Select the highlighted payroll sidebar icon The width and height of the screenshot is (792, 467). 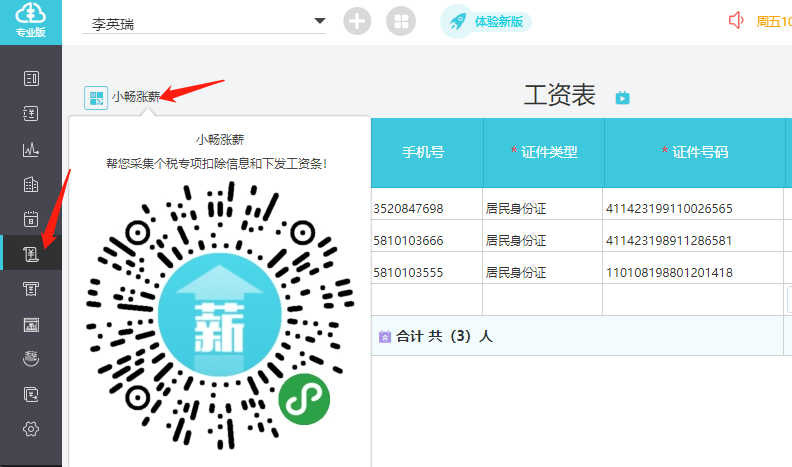31,254
